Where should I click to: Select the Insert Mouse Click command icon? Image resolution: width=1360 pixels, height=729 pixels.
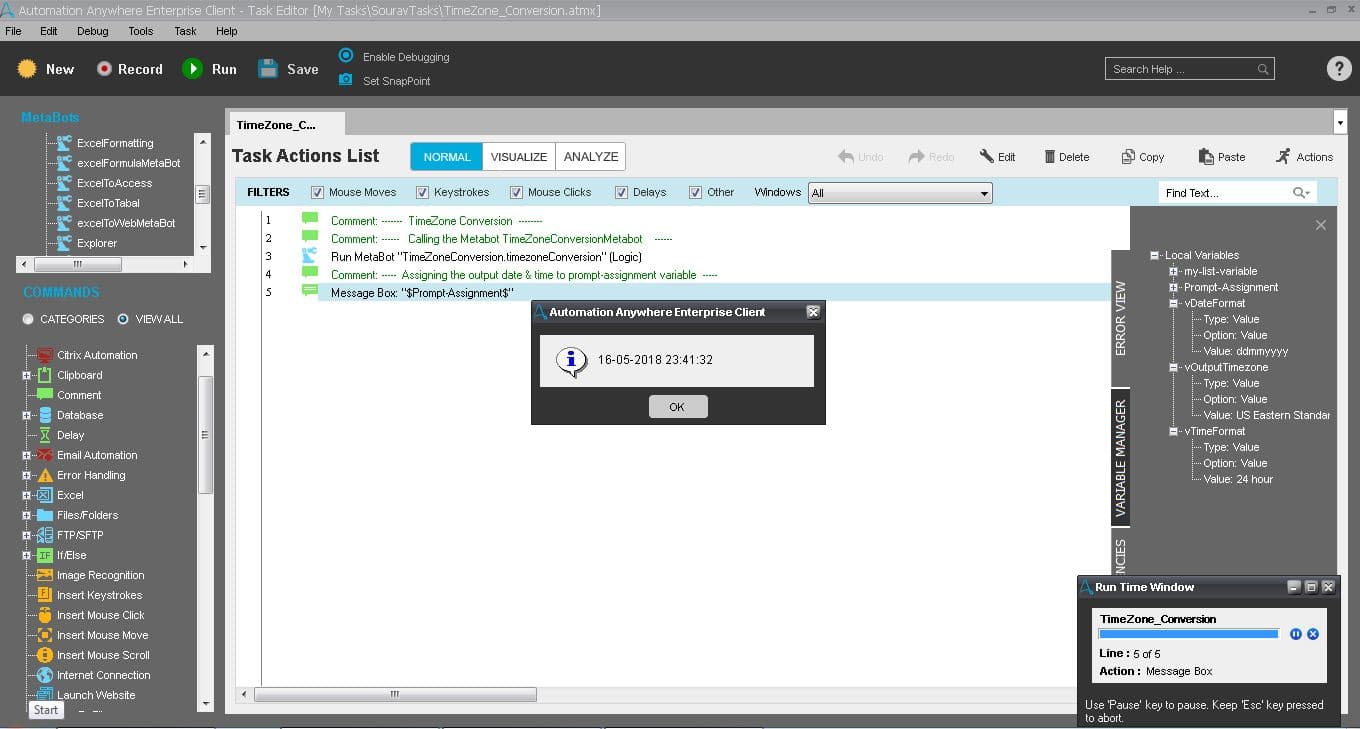coord(45,615)
